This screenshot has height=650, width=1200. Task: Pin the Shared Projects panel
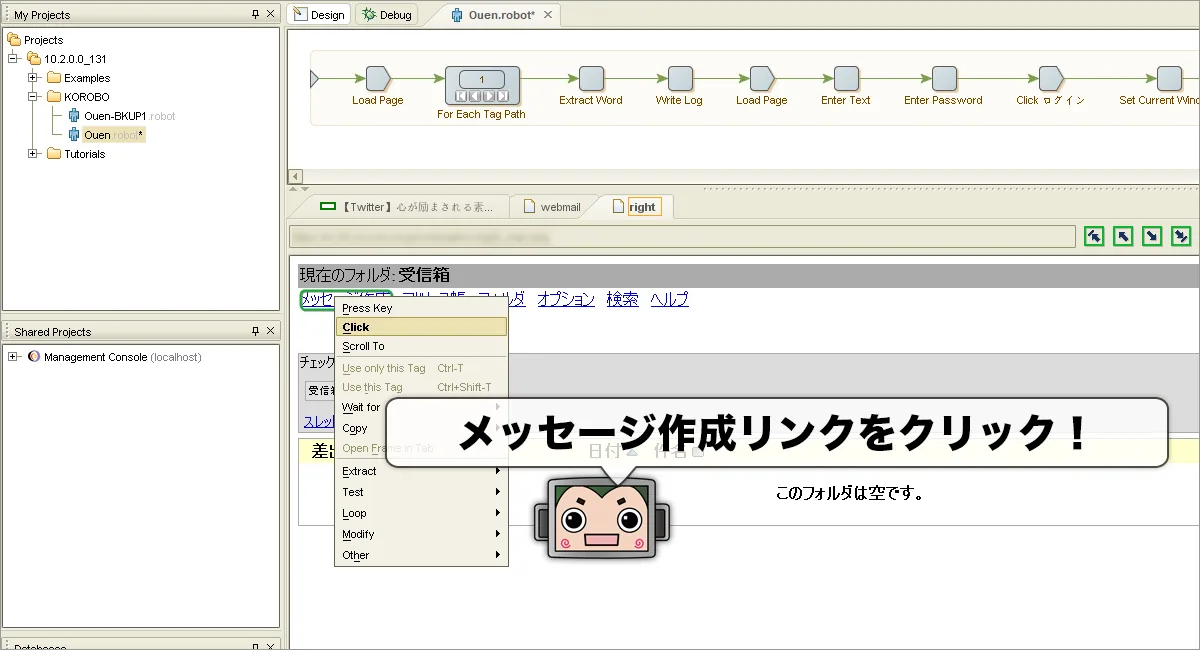pos(255,331)
